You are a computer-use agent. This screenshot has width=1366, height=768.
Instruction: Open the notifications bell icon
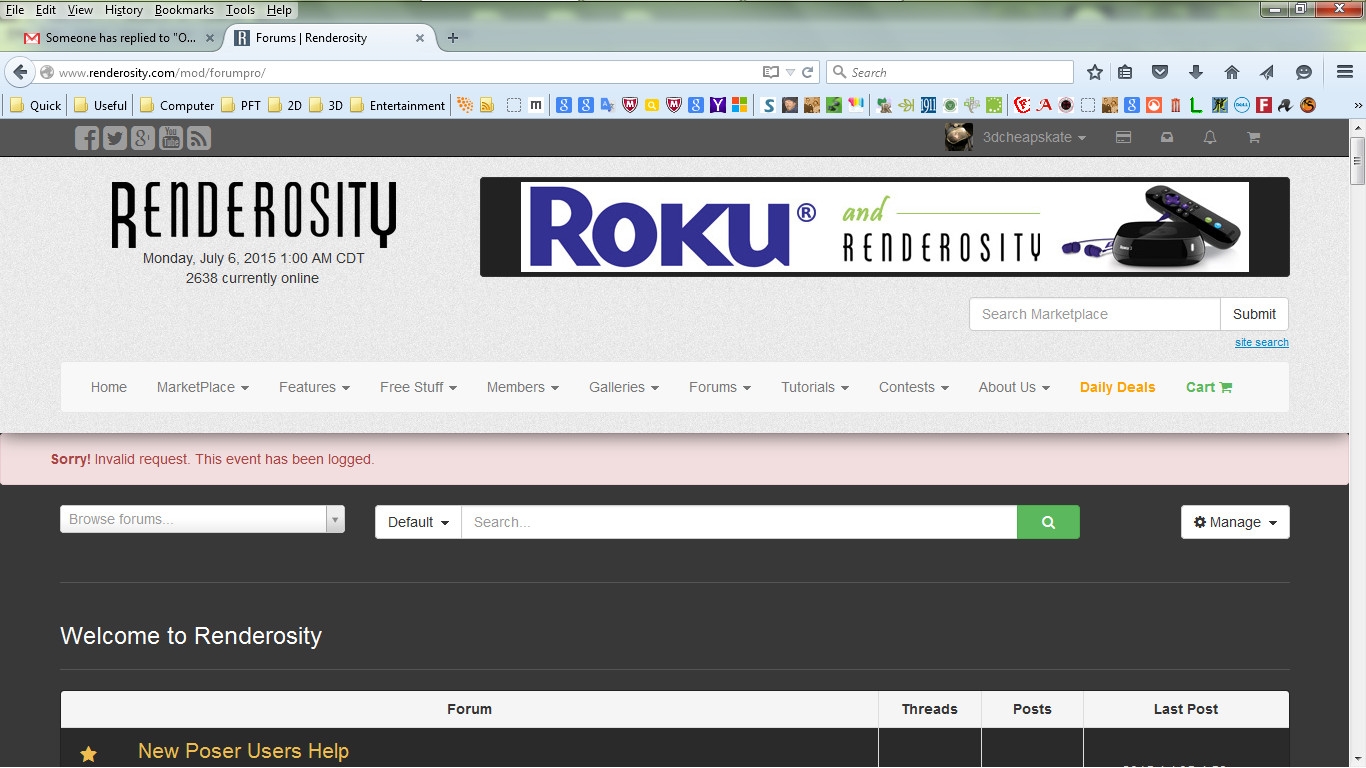click(1210, 138)
